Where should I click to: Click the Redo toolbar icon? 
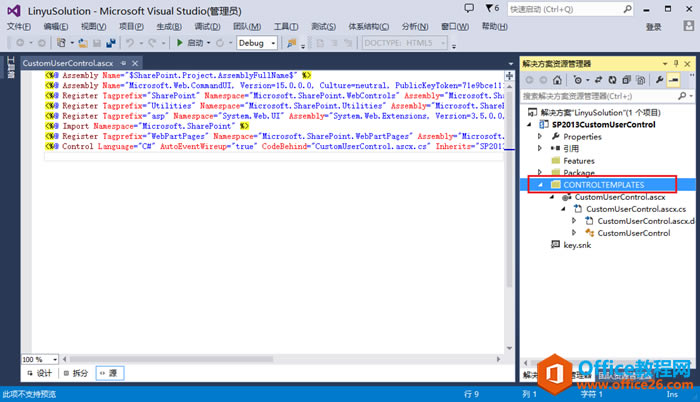pyautogui.click(x=152, y=43)
